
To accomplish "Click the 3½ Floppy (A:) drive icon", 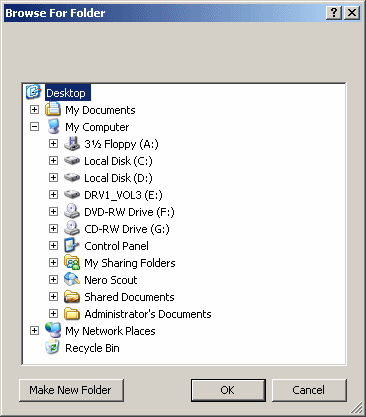I will (72, 144).
